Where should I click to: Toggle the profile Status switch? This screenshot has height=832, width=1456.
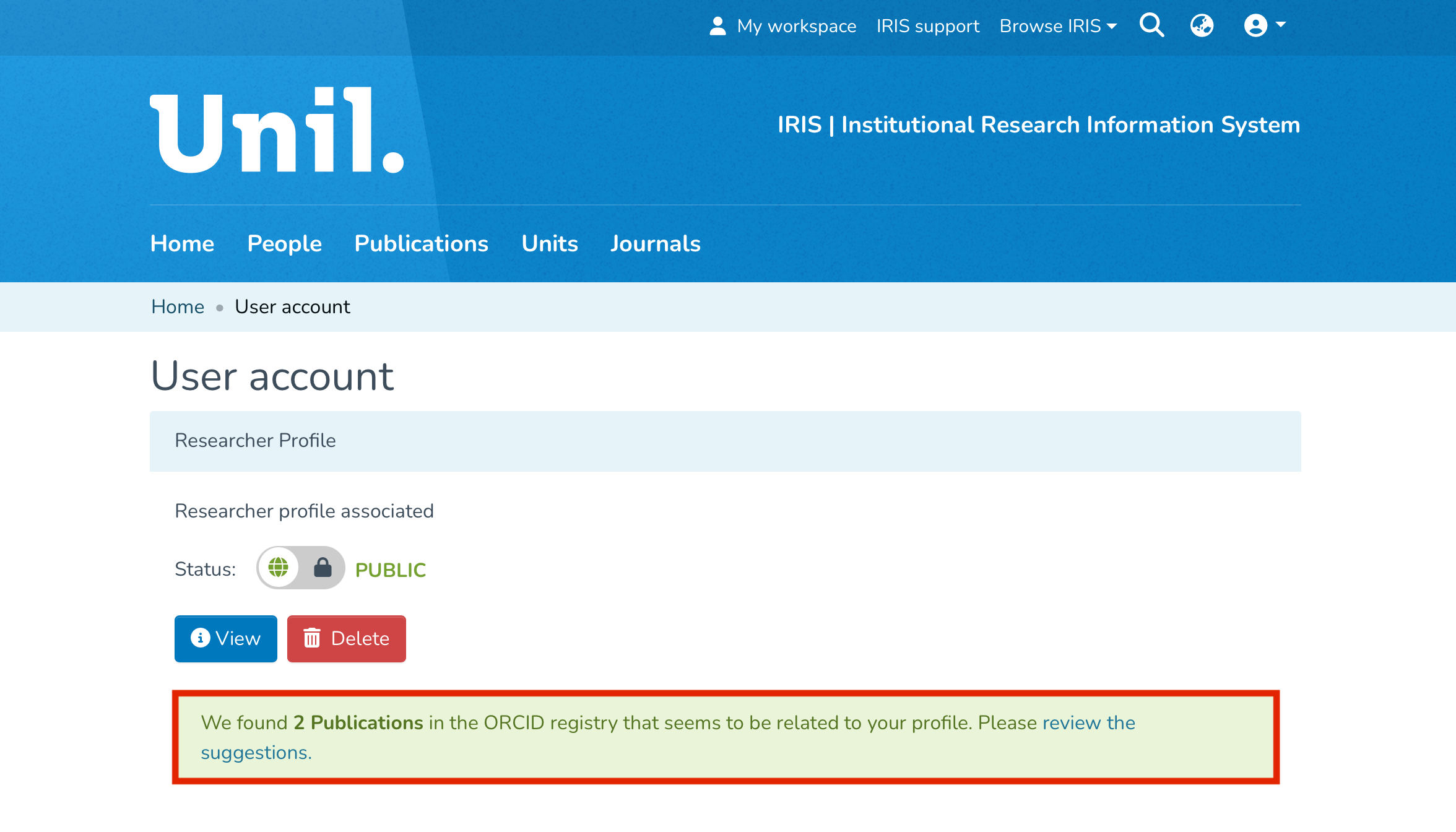click(301, 567)
